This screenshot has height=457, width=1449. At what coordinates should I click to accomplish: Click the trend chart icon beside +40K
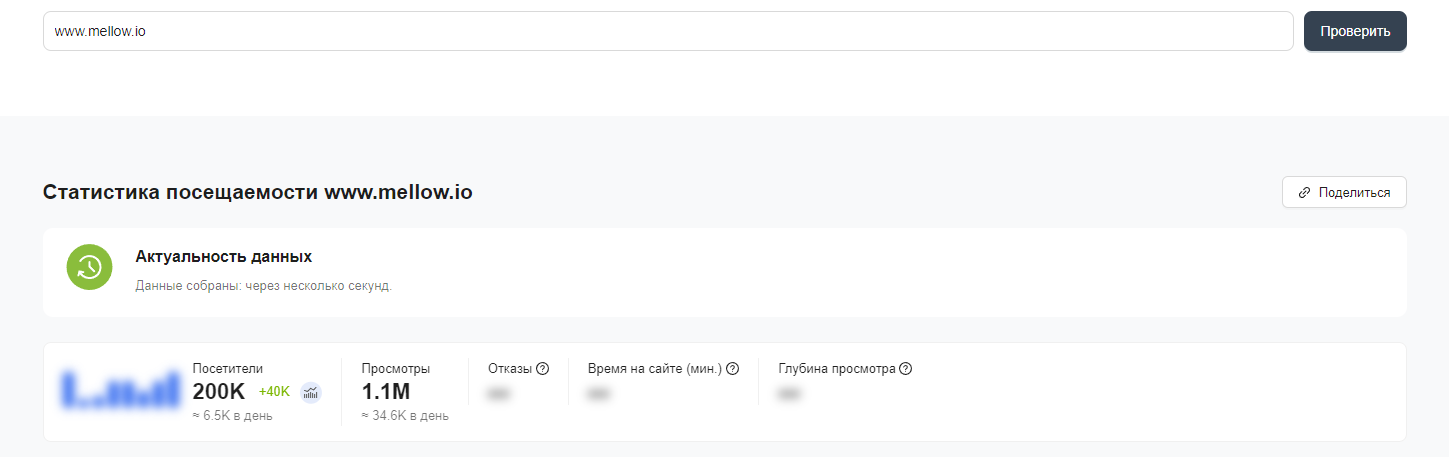[311, 391]
